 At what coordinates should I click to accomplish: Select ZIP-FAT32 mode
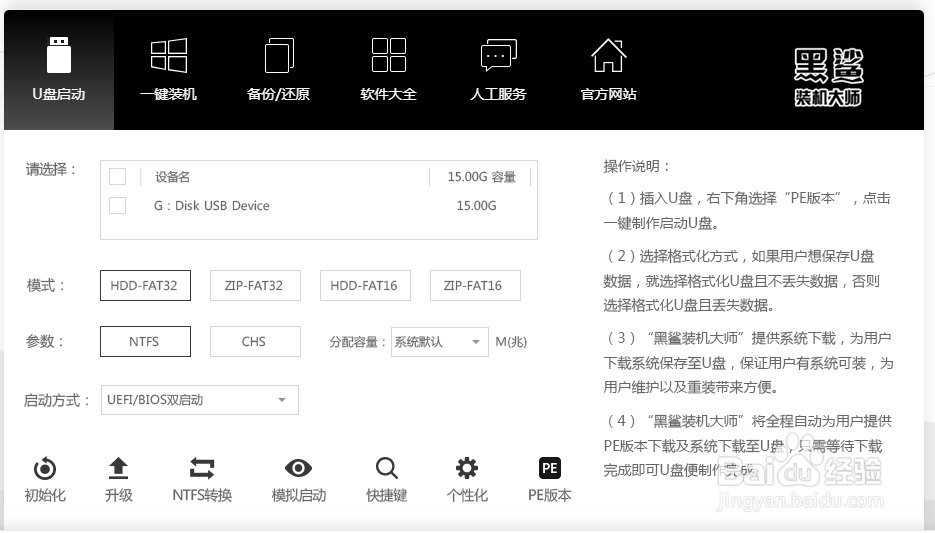coord(255,286)
